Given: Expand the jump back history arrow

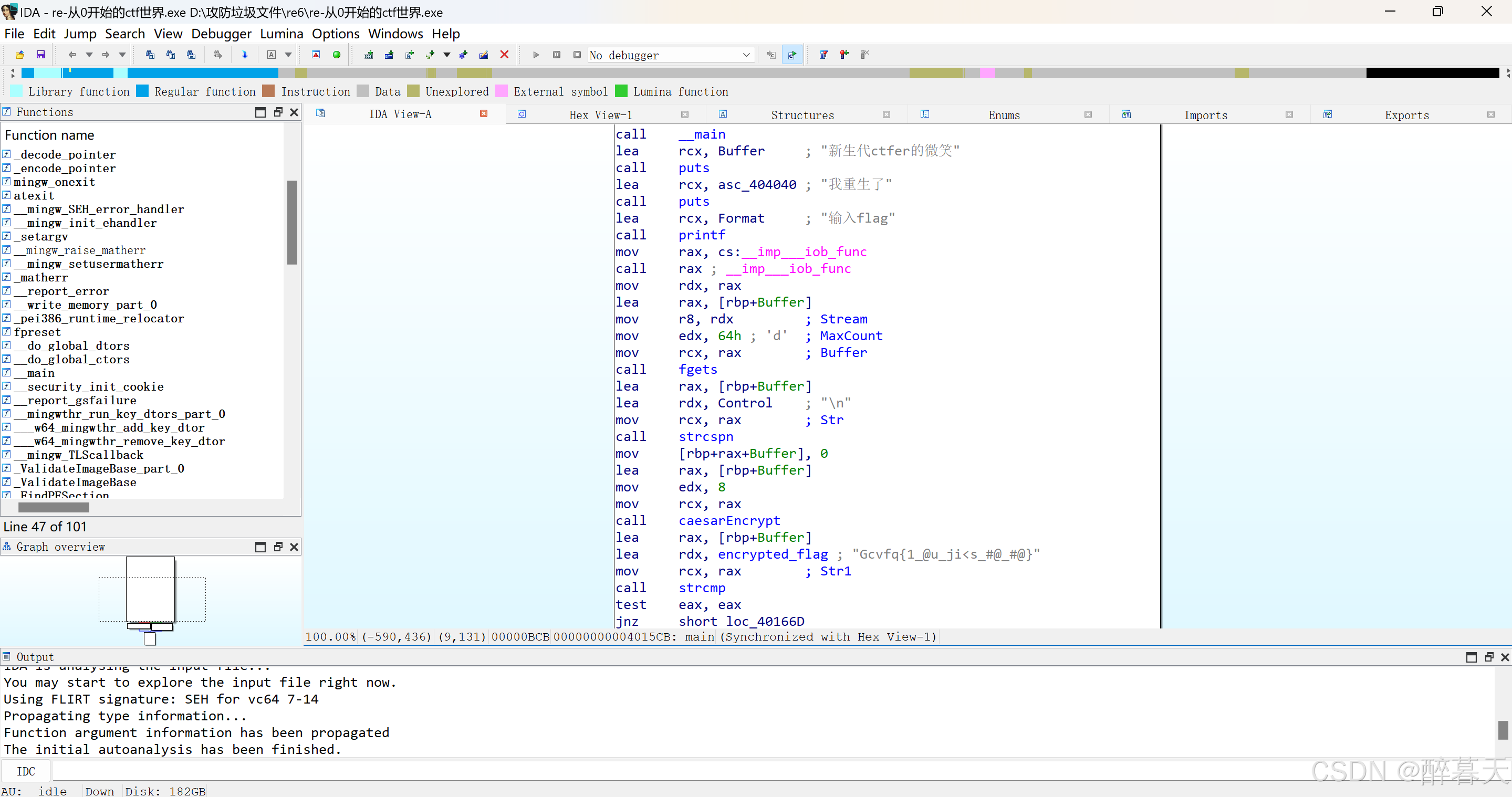Looking at the screenshot, I should click(89, 55).
